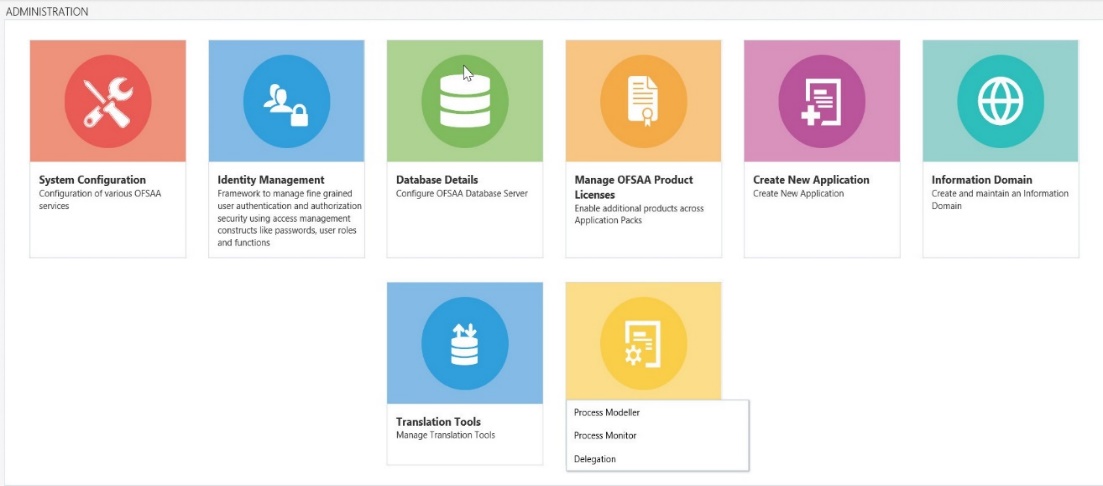Open Translation Tools database-arrows icon
This screenshot has width=1103, height=486.
[464, 343]
